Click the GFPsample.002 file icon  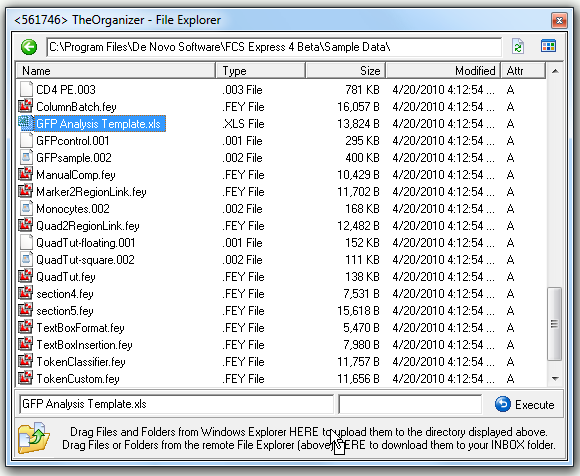[26, 157]
